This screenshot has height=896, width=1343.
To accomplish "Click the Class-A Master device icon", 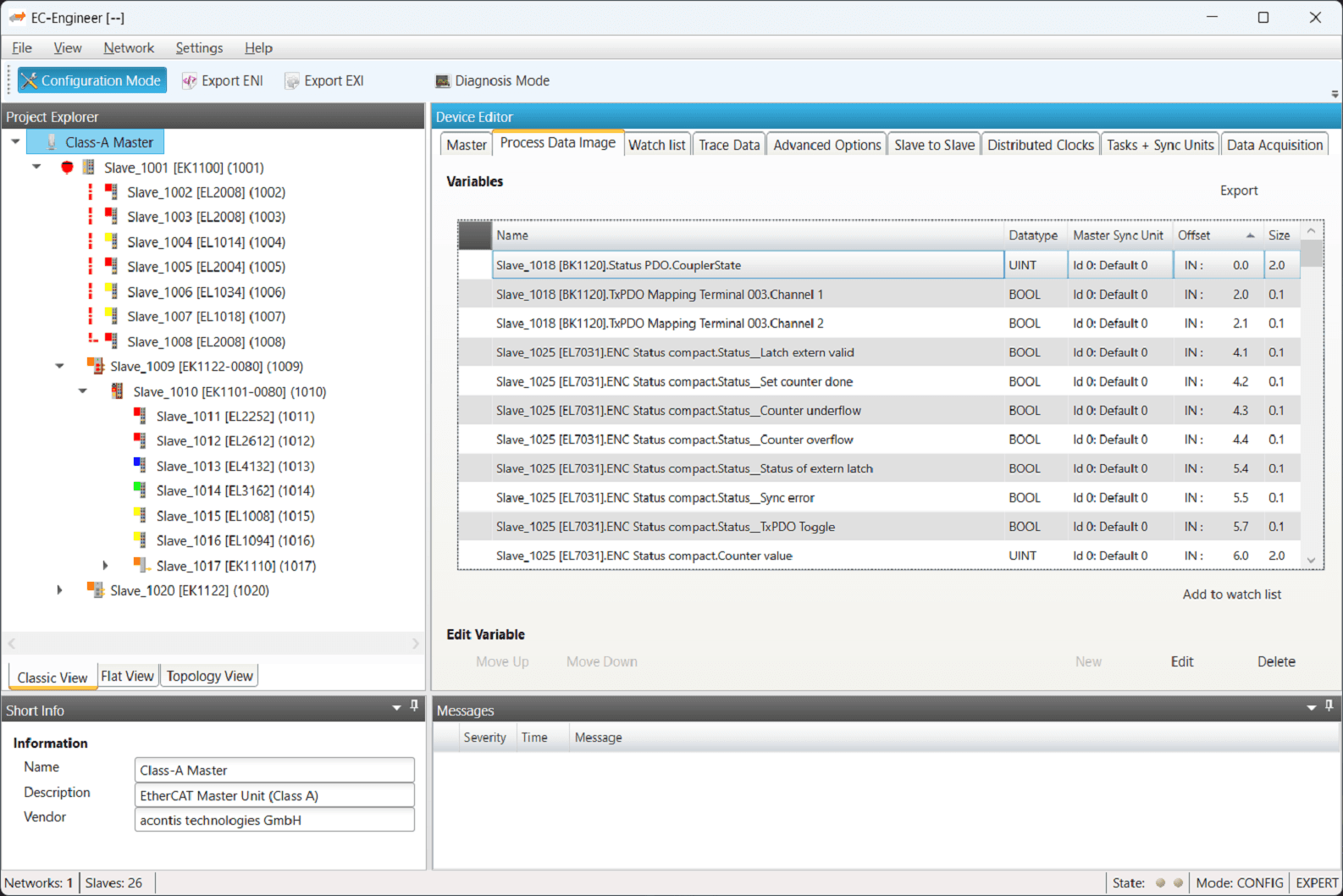I will (x=52, y=141).
